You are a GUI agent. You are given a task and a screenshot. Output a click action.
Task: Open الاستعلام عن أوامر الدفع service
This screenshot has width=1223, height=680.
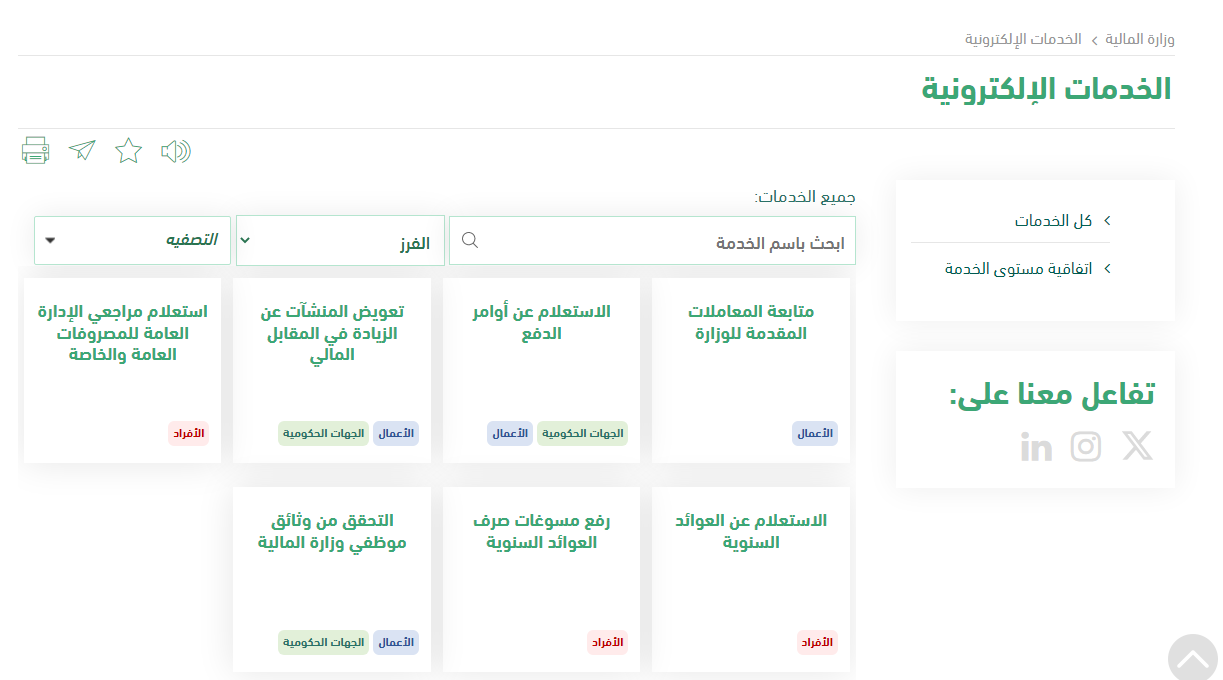click(x=541, y=323)
